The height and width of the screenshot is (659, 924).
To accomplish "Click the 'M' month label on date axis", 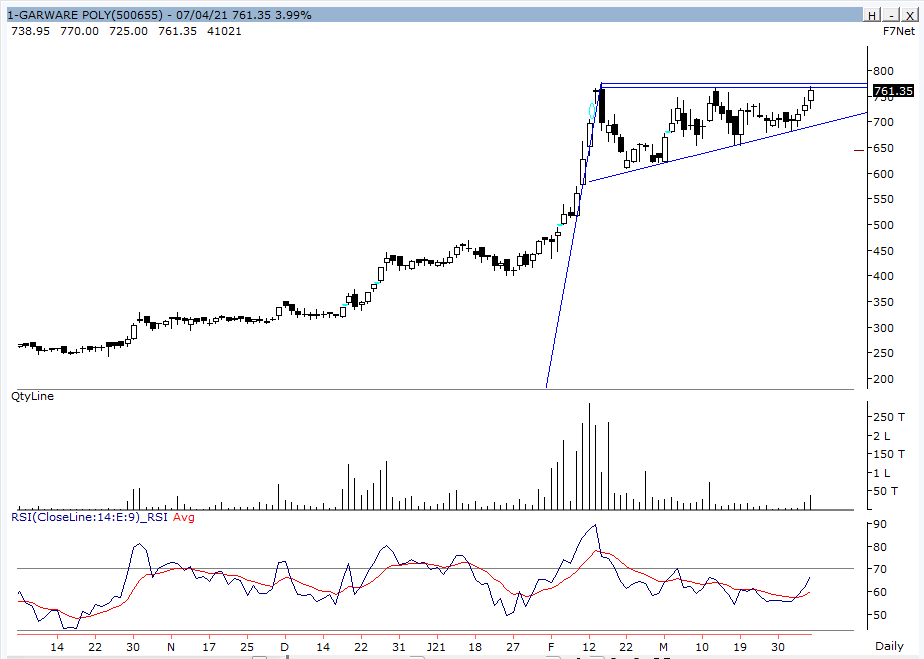I will 664,647.
